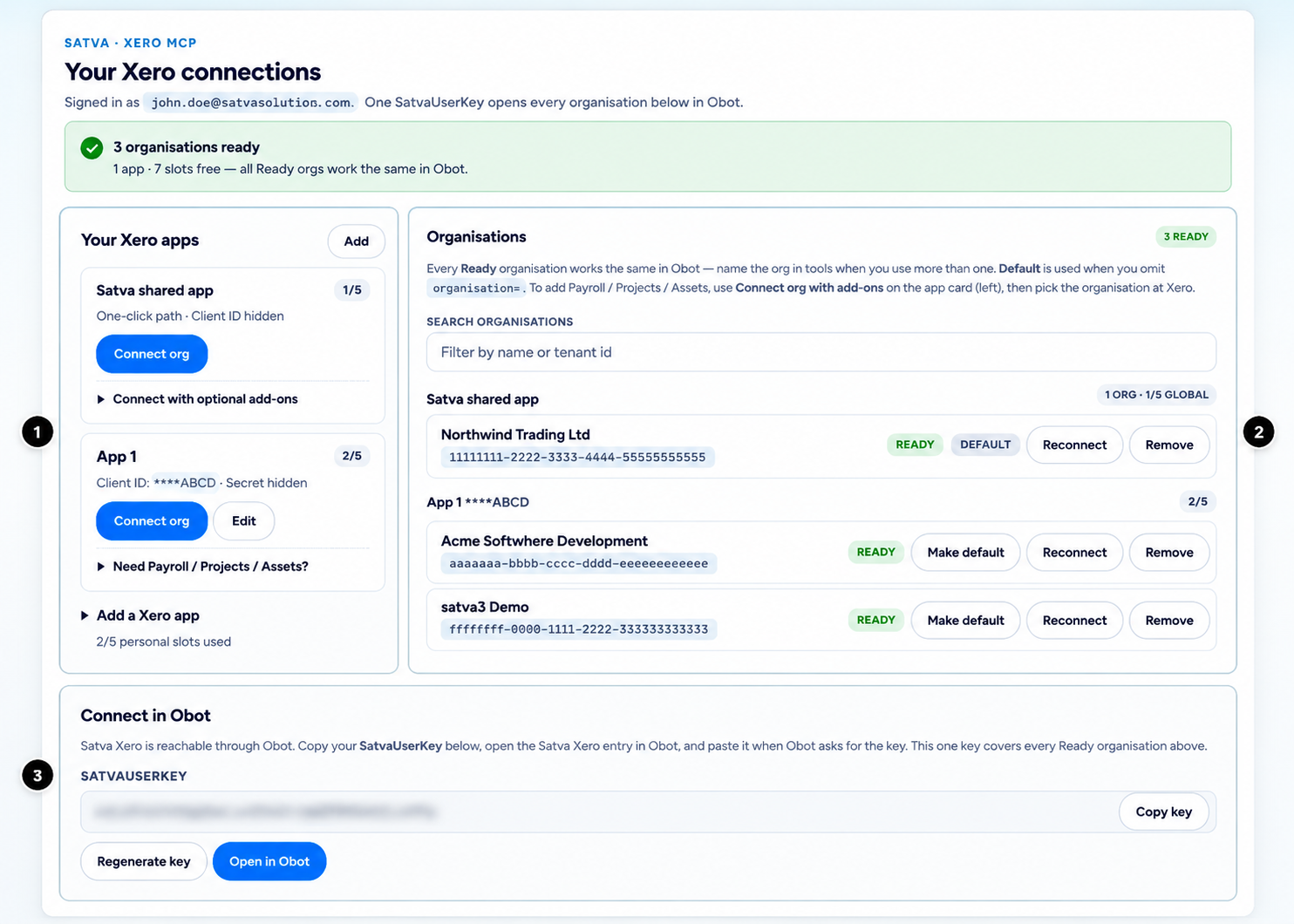Remove satva3 Demo organisation
The image size is (1294, 924).
[1169, 621]
